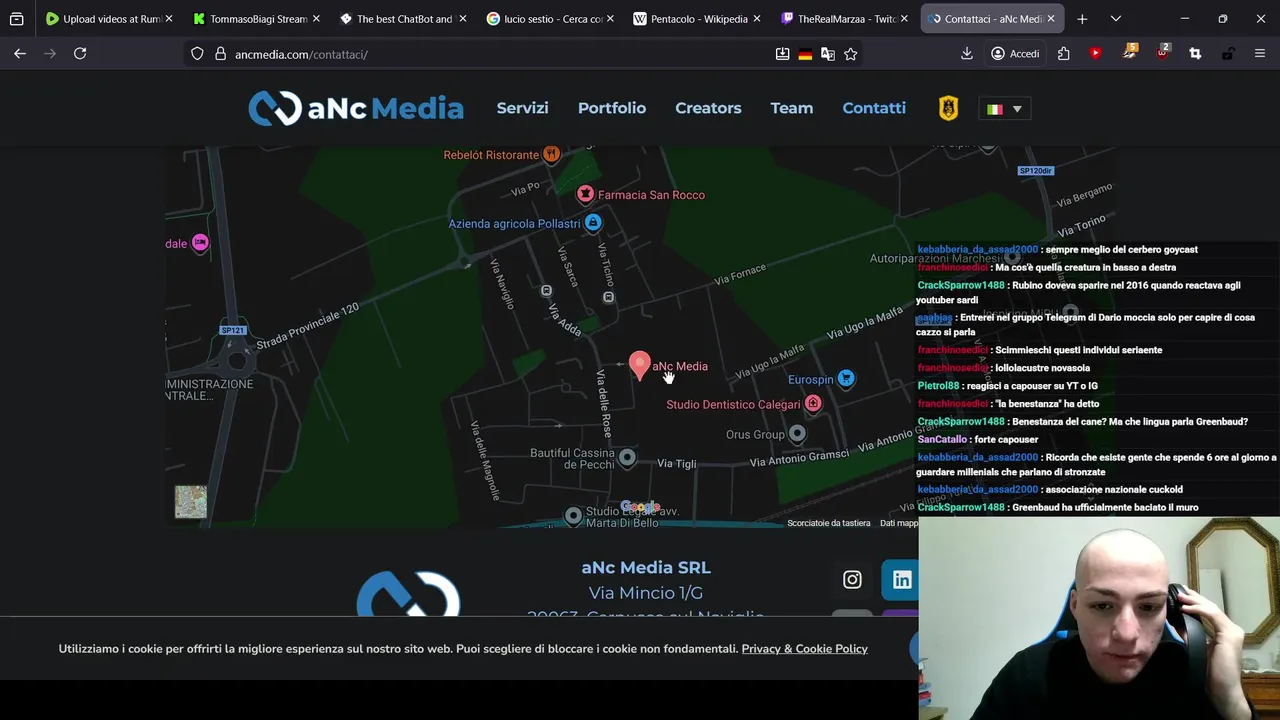Click the red play-button extension icon
The image size is (1280, 720).
(1096, 54)
